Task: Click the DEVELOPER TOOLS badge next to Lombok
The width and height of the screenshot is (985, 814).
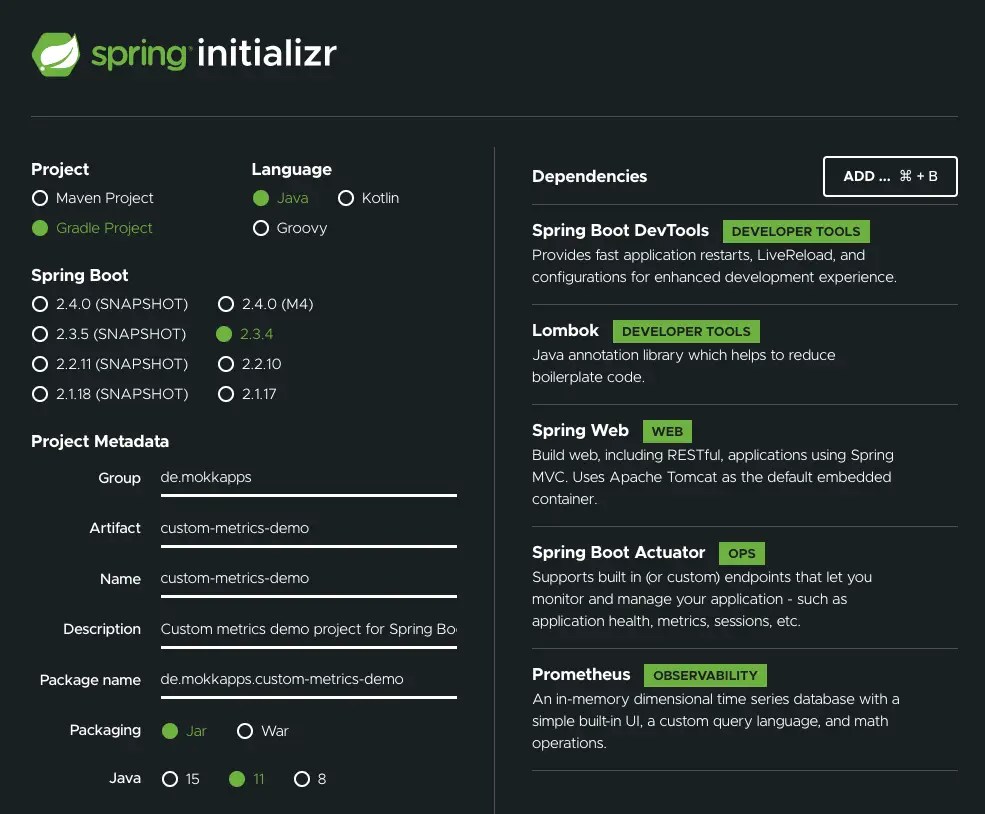Action: click(686, 331)
